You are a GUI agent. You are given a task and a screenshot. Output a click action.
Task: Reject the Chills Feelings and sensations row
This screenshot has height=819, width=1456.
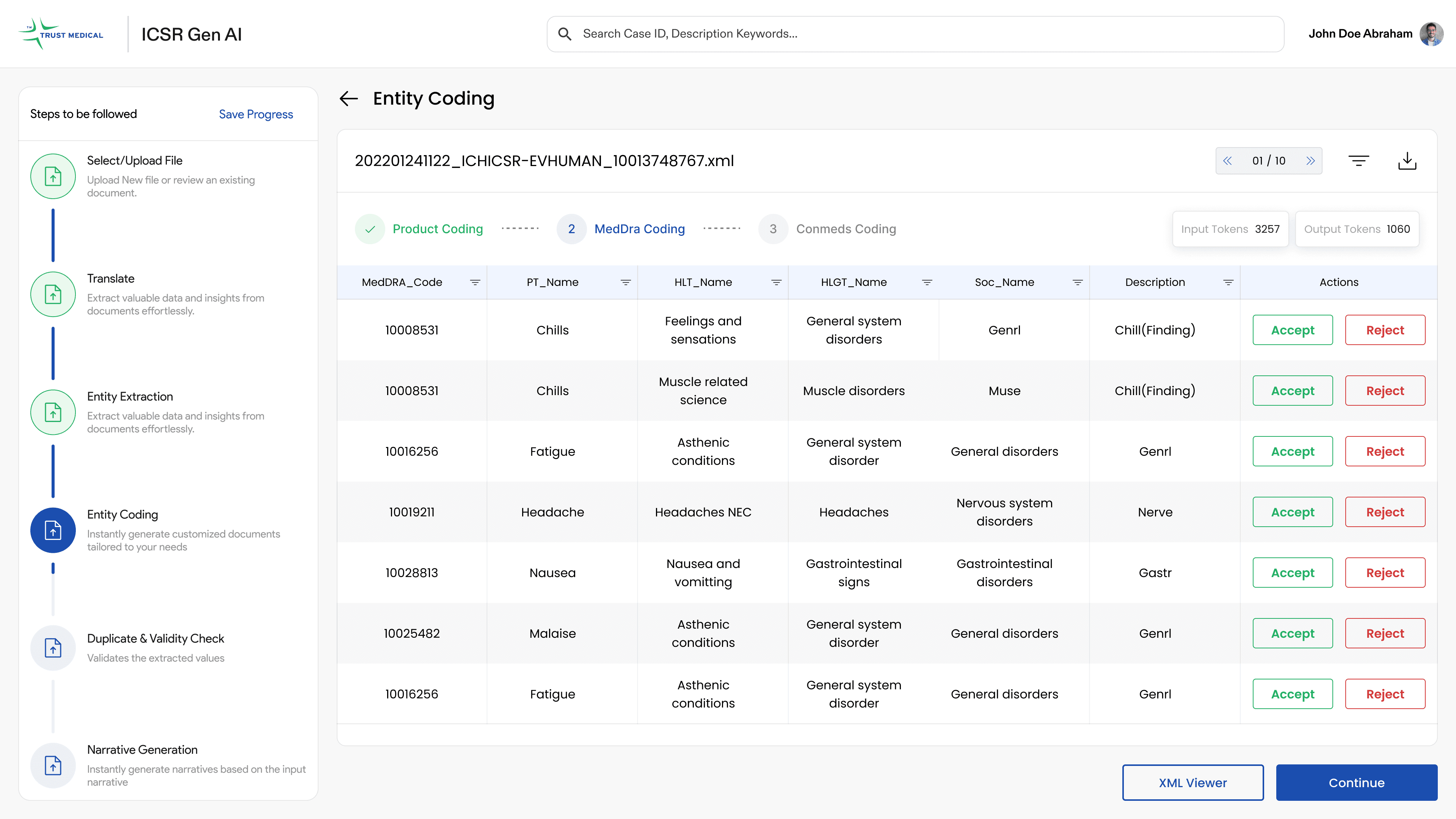click(x=1385, y=330)
